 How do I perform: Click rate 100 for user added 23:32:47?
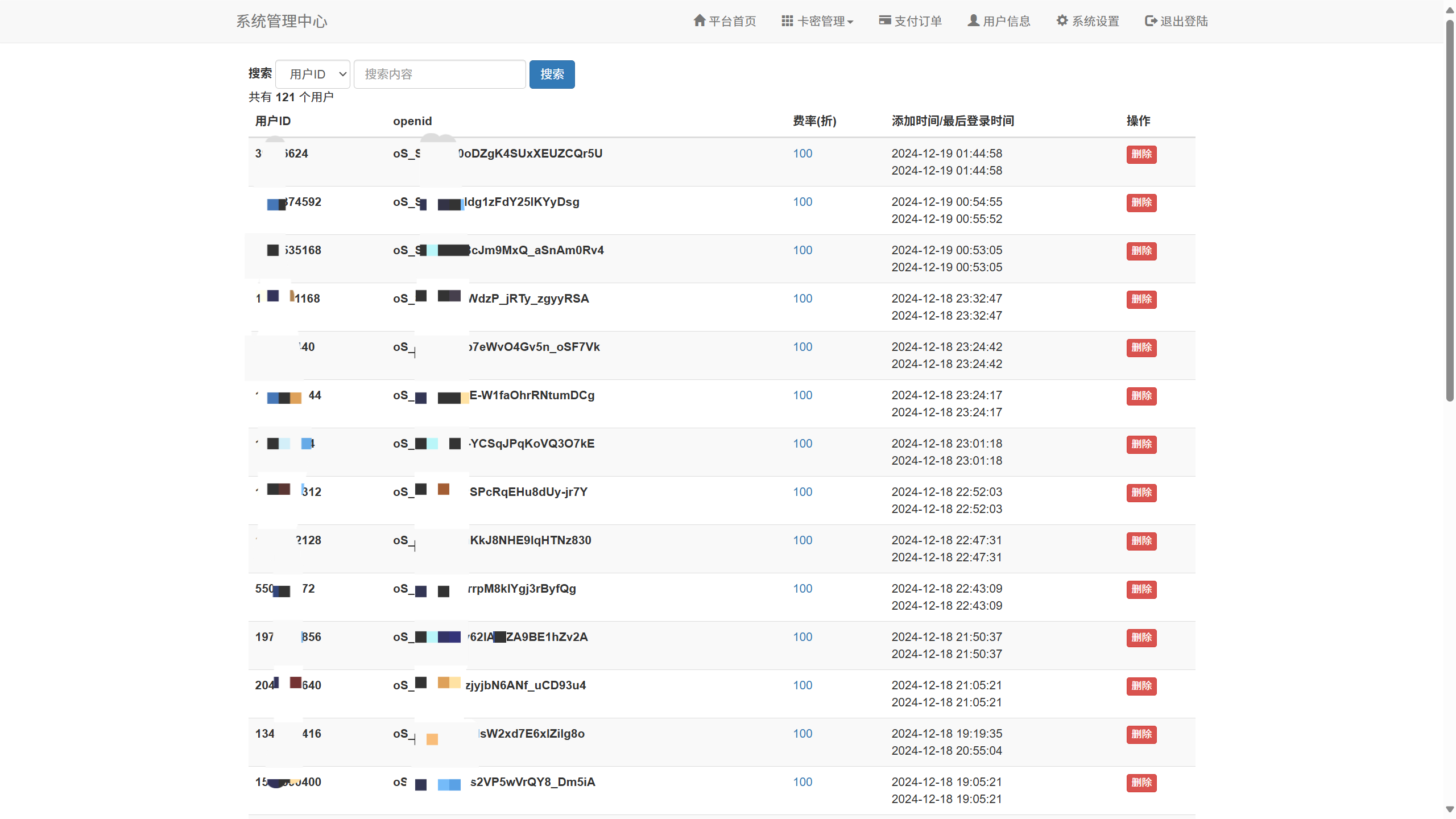tap(803, 299)
